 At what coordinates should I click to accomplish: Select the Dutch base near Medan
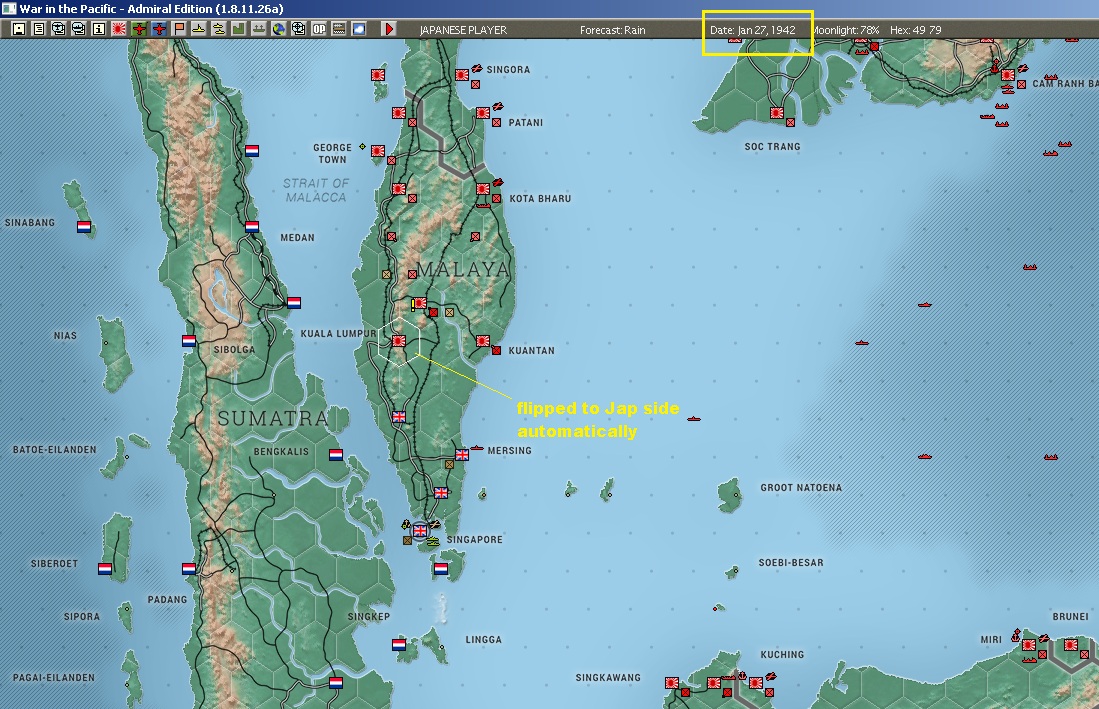click(252, 226)
